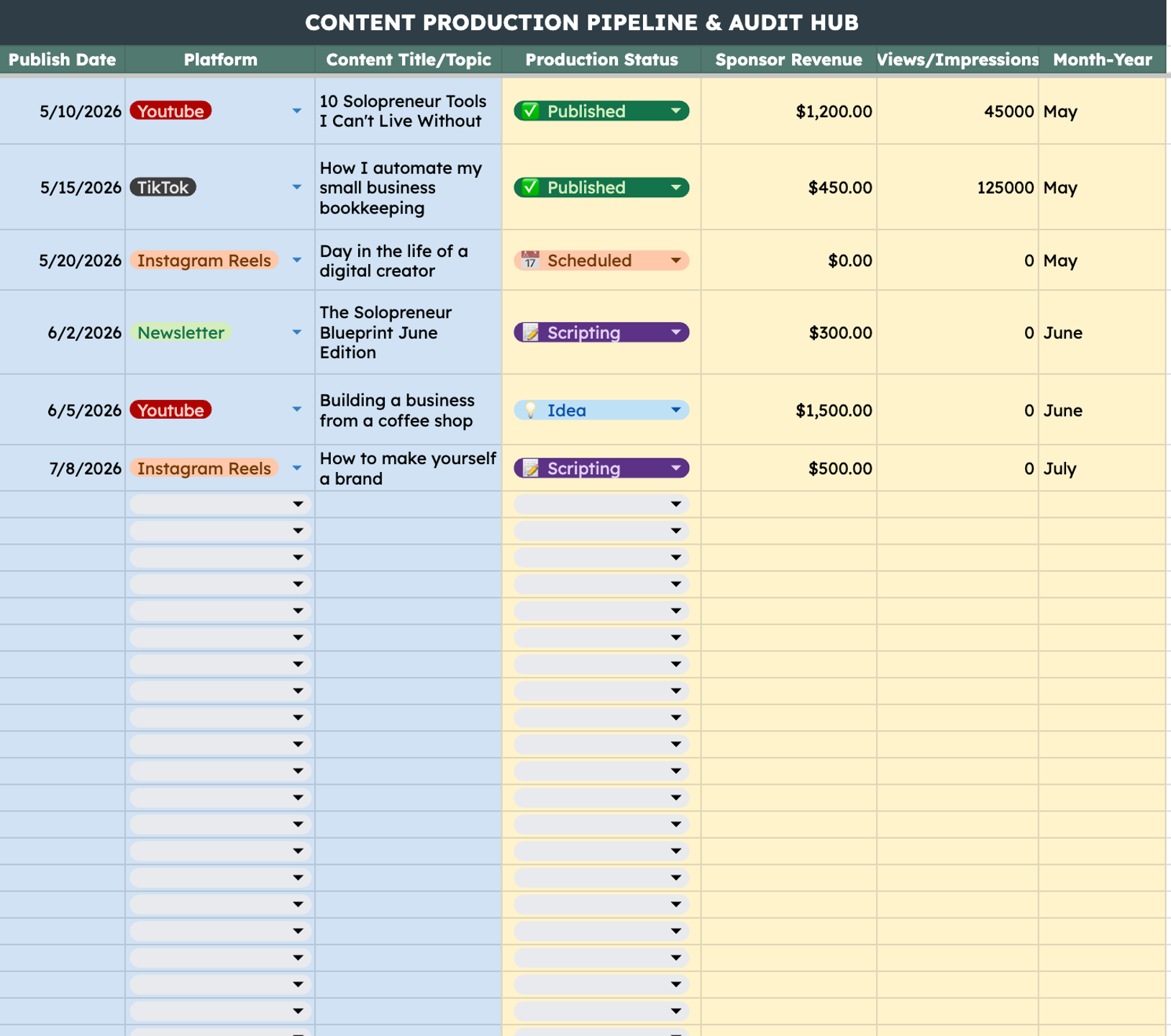
Task: Click the notepad icon on the June Newsletter status
Action: point(530,332)
